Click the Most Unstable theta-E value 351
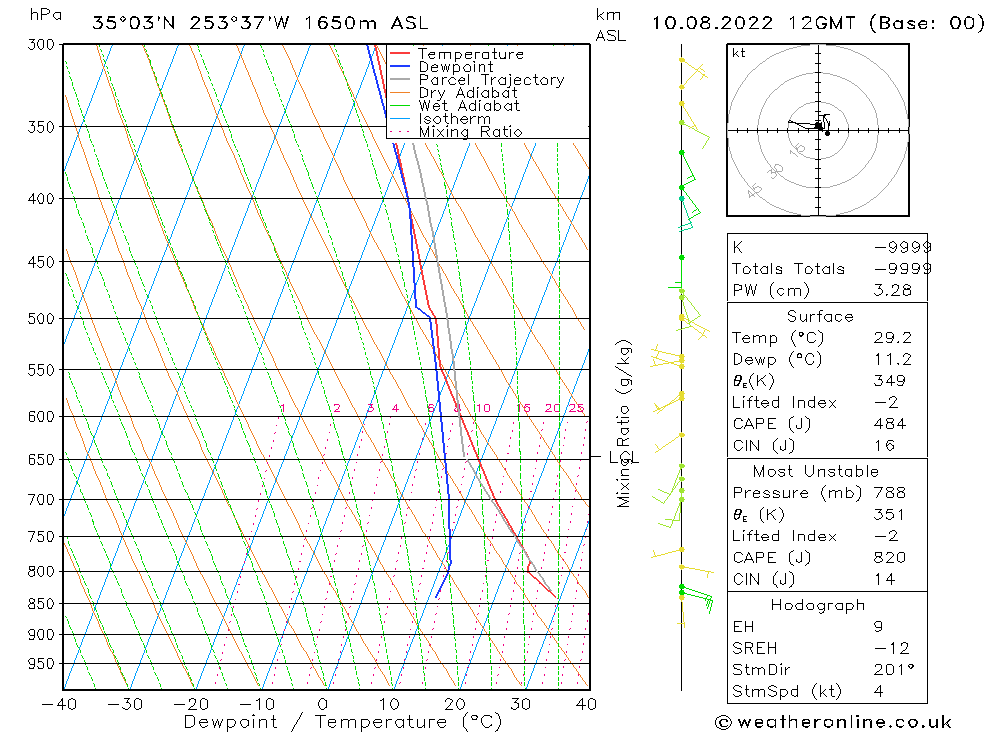1000x733 pixels. click(890, 514)
